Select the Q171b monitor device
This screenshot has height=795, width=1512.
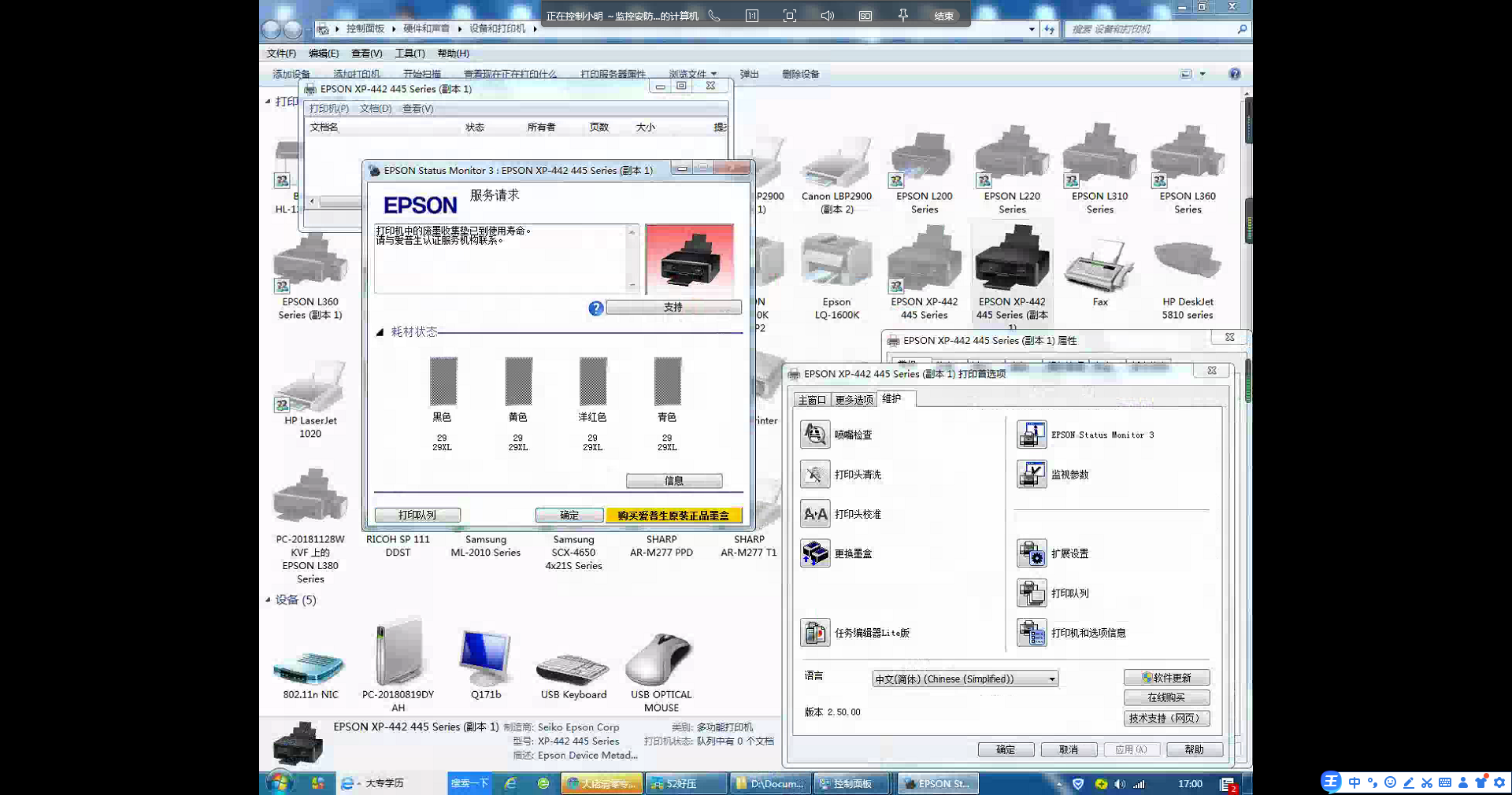point(486,665)
